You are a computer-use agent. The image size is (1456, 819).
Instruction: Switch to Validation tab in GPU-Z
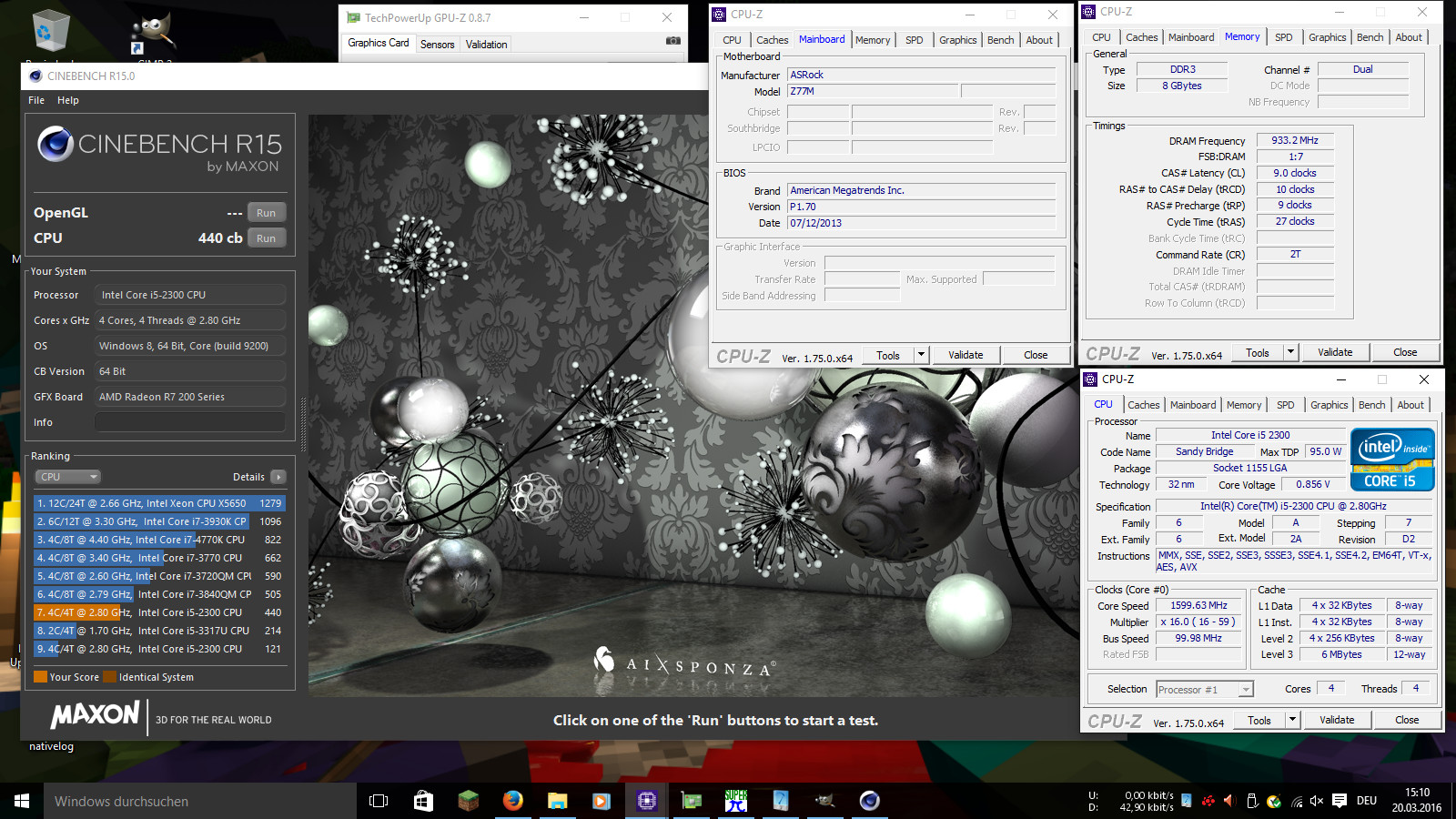pos(486,44)
